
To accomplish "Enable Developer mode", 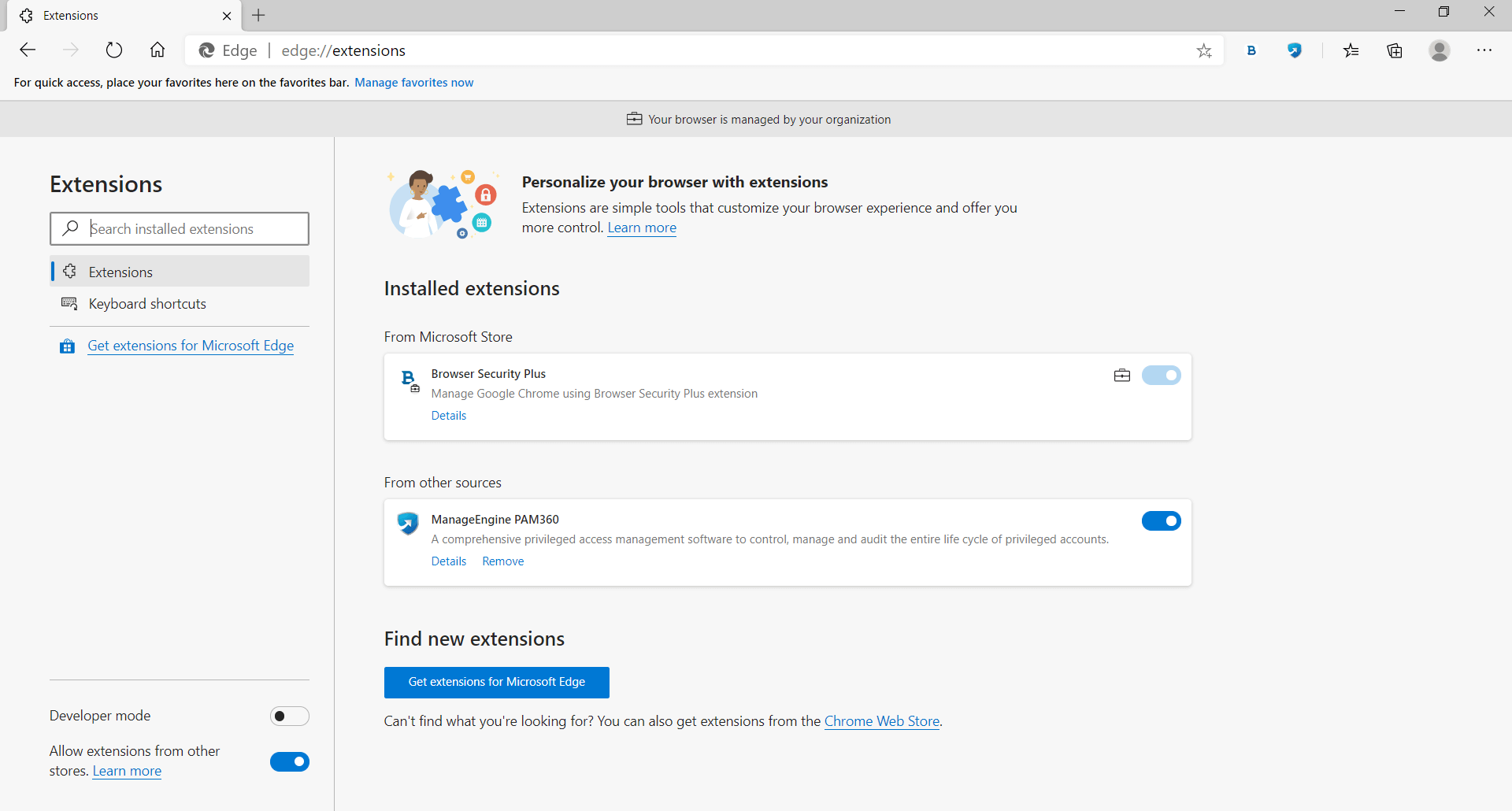I will point(289,716).
